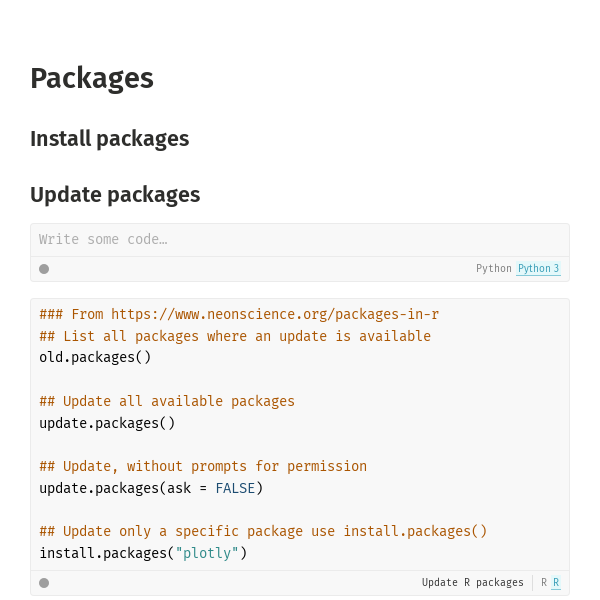The image size is (600, 600).
Task: Place cursor on the old.packages() line
Action: point(95,357)
